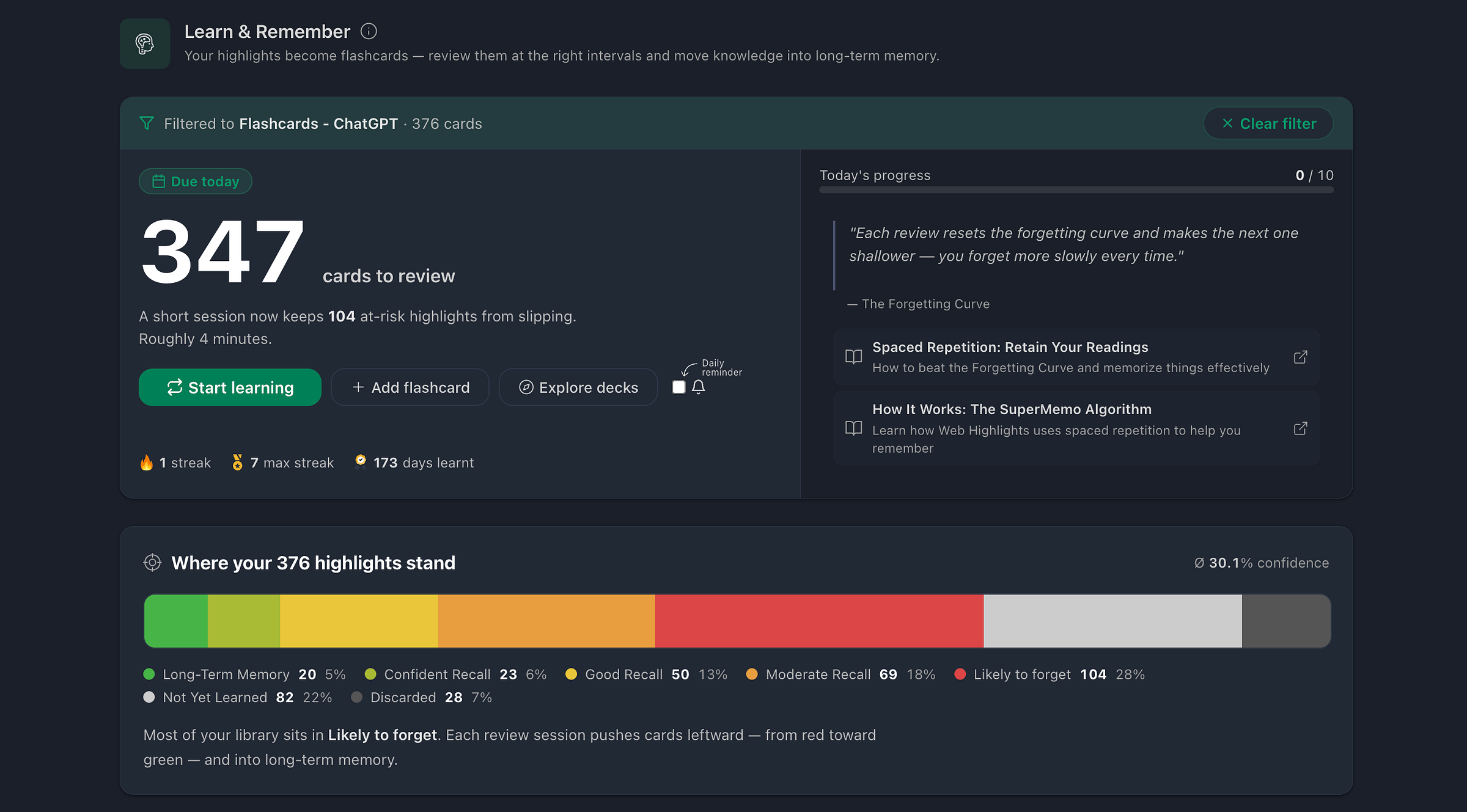1467x812 pixels.
Task: Open Explore decks
Action: click(x=578, y=387)
